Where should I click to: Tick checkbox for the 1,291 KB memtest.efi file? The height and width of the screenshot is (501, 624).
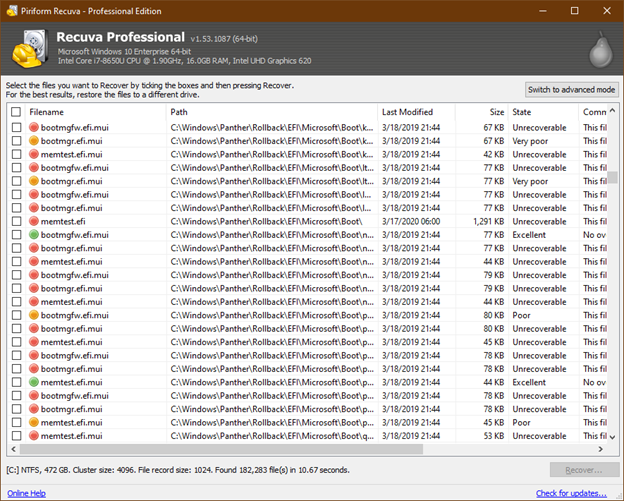click(15, 221)
